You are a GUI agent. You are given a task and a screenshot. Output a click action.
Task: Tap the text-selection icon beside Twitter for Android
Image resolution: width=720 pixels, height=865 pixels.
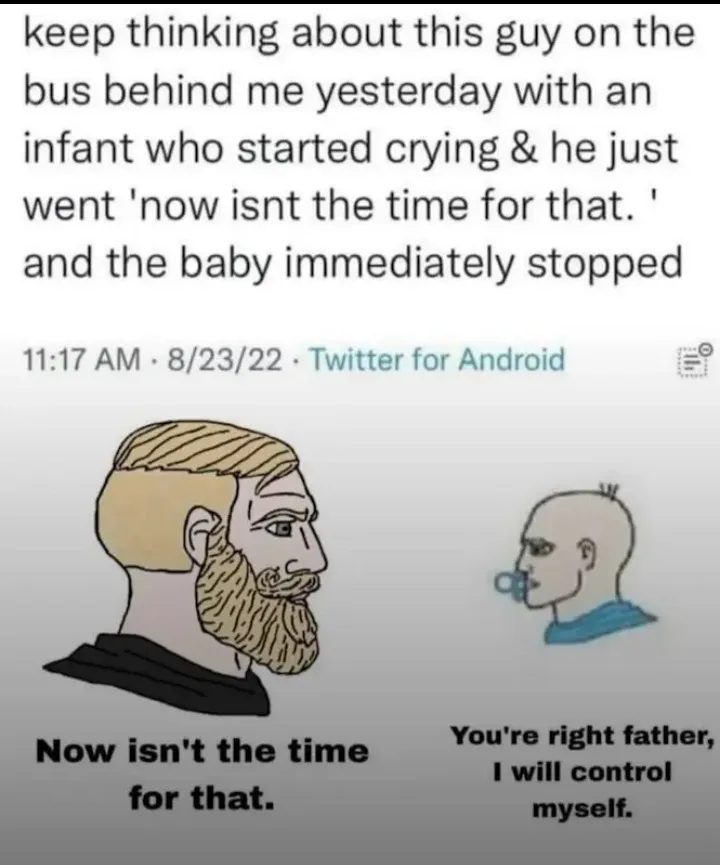point(696,360)
